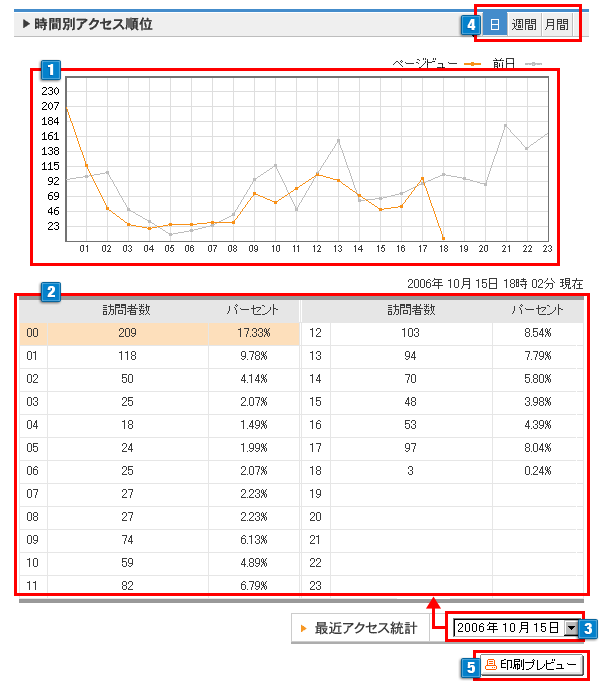Switch to the 週間 weekly tab
Viewport: 600px width, 690px height.
[x=523, y=24]
